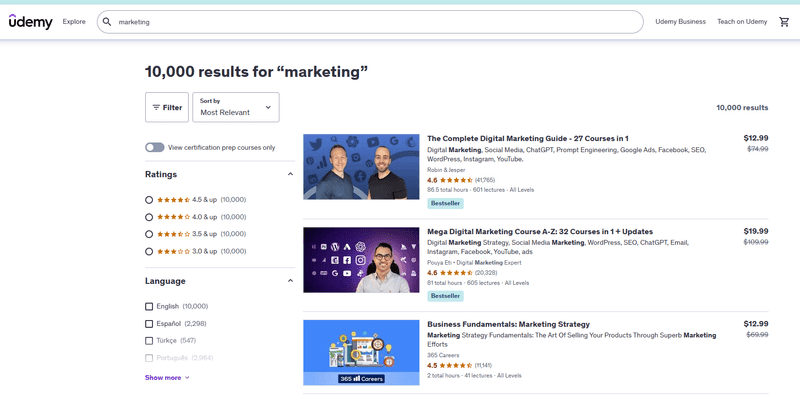The height and width of the screenshot is (395, 800).
Task: Expand Show more languages
Action: click(167, 378)
